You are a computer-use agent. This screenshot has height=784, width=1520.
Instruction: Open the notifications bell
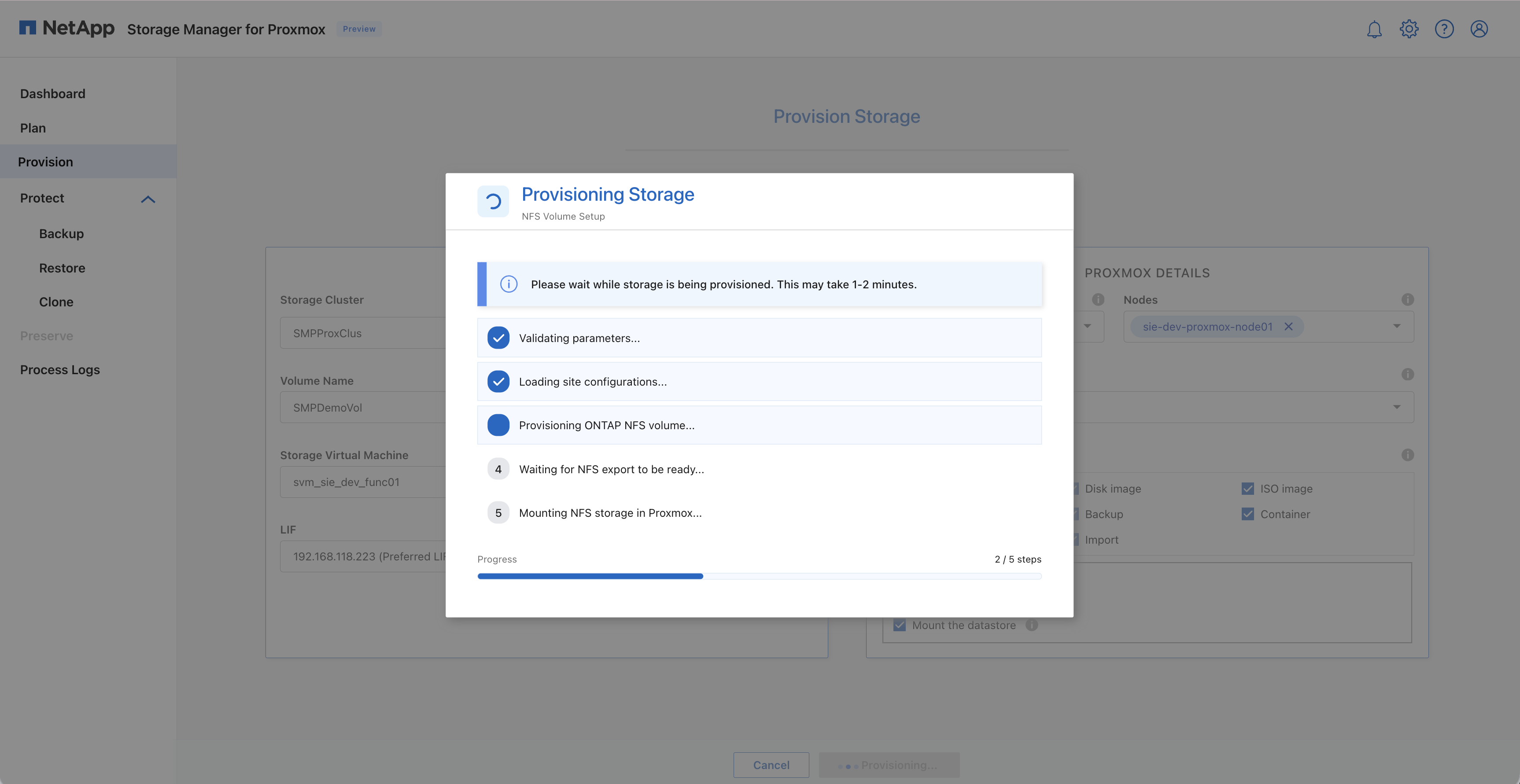[1374, 28]
